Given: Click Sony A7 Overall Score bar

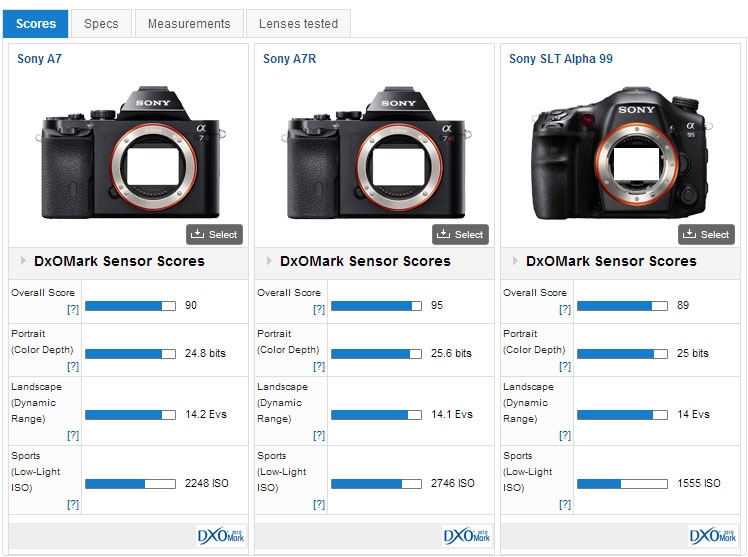Looking at the screenshot, I should (x=130, y=306).
